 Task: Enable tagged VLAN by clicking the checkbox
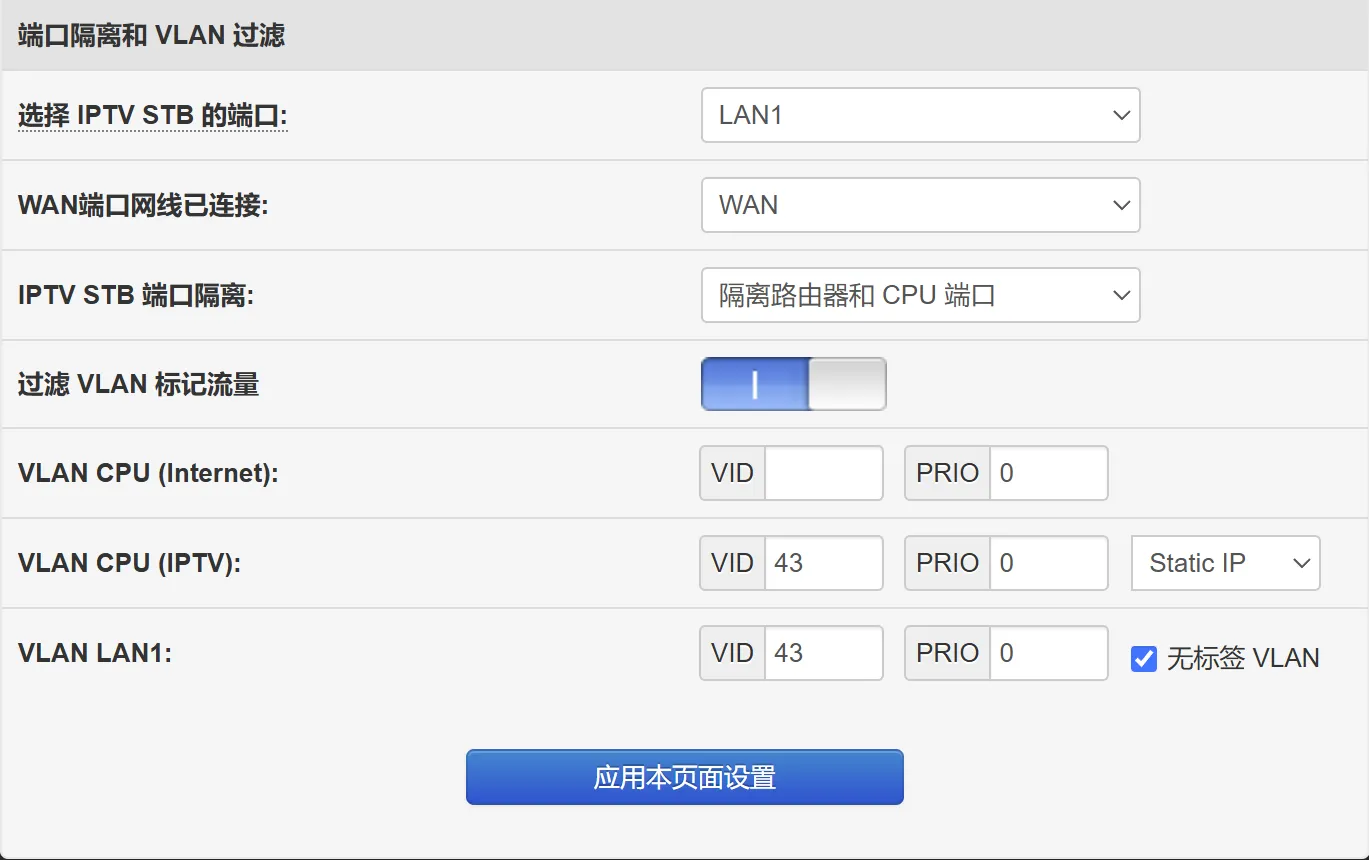click(x=1142, y=658)
